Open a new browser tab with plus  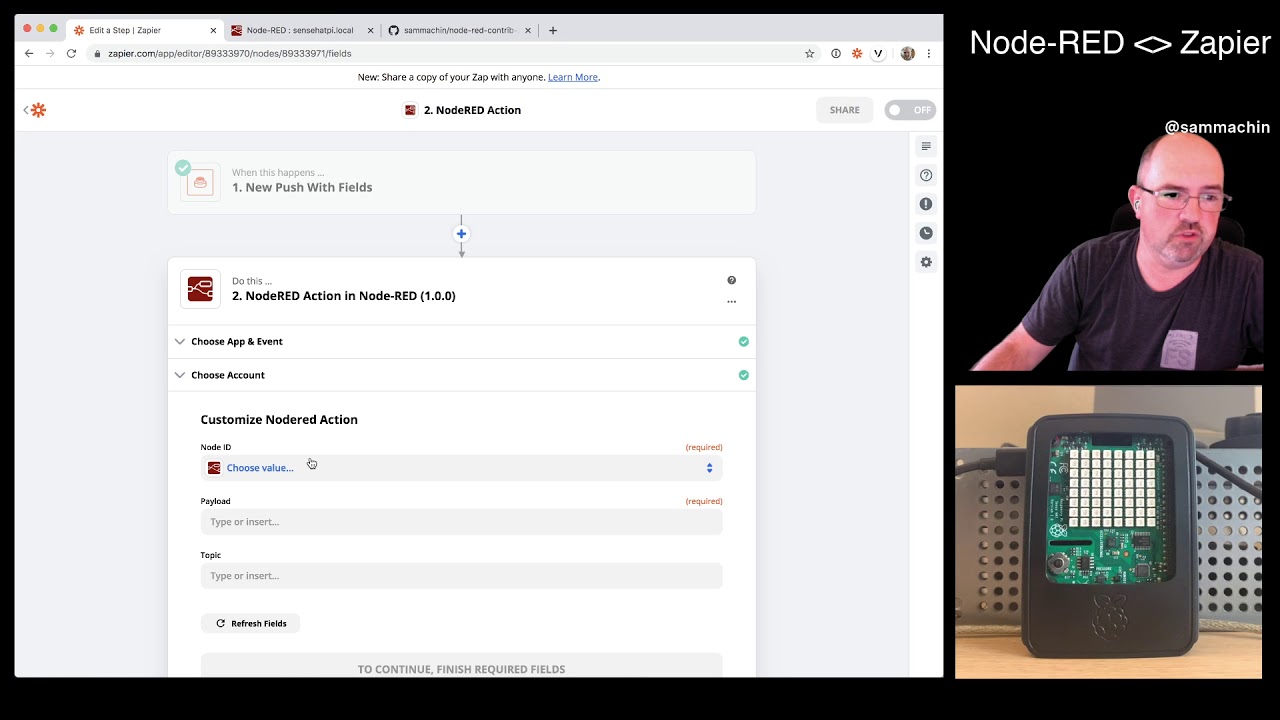553,30
